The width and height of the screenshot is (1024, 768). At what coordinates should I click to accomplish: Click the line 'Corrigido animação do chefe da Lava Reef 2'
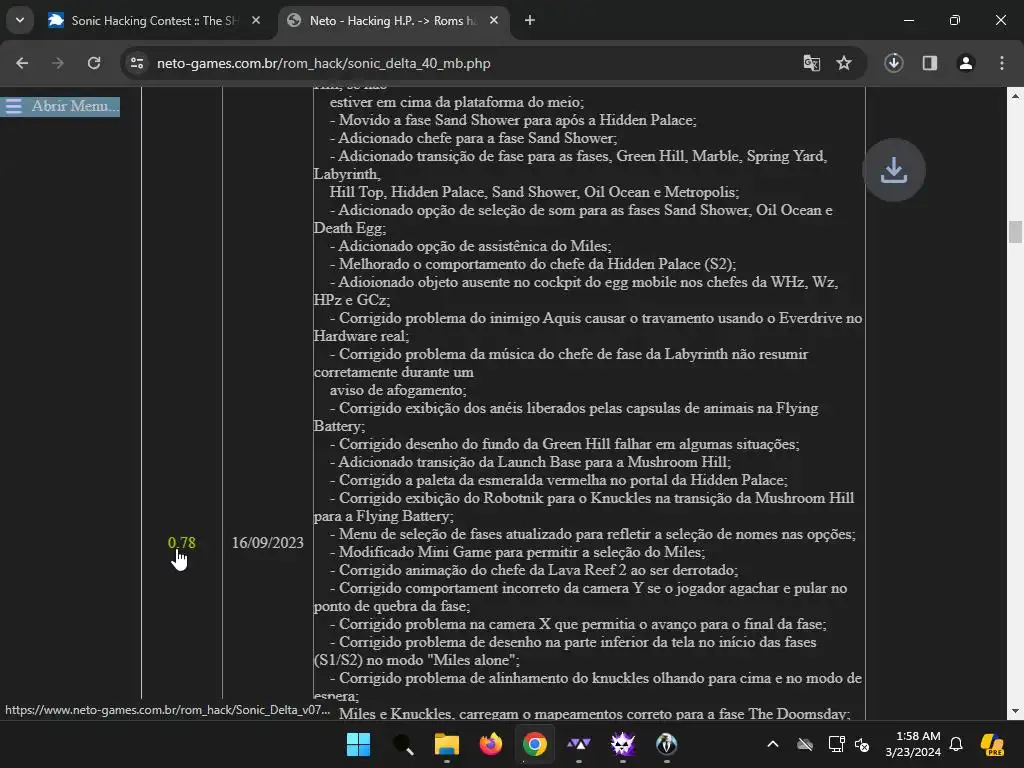[x=534, y=570]
